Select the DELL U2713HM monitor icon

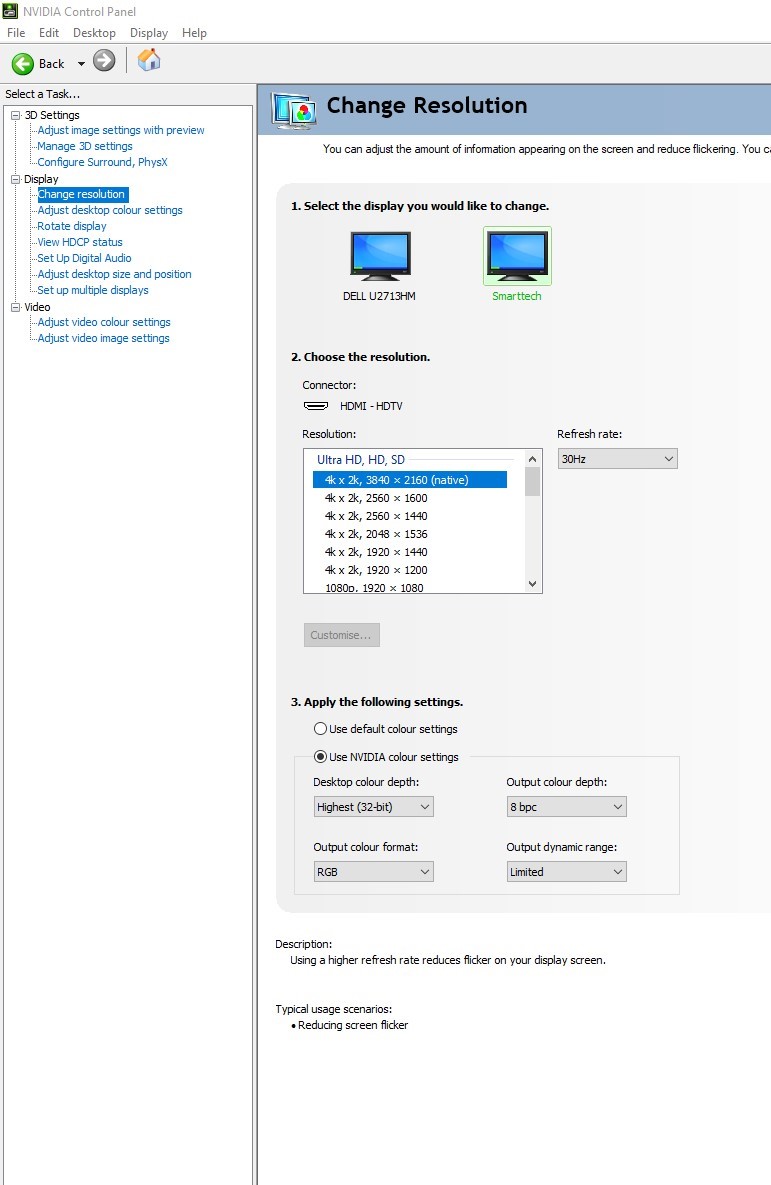380,257
